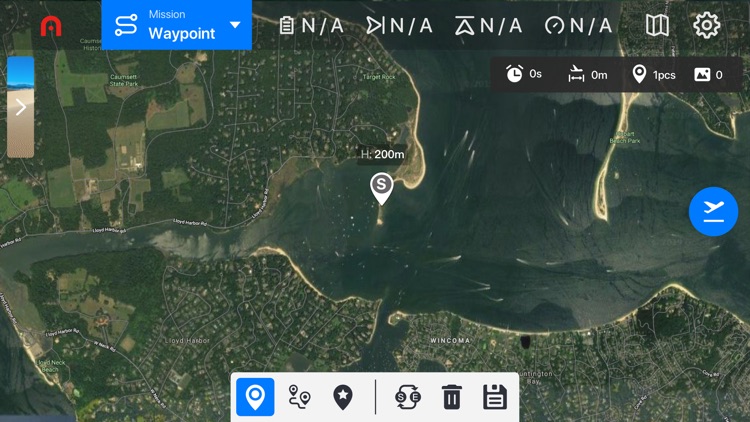
Task: Select the star point-of-interest marker tool
Action: point(342,397)
